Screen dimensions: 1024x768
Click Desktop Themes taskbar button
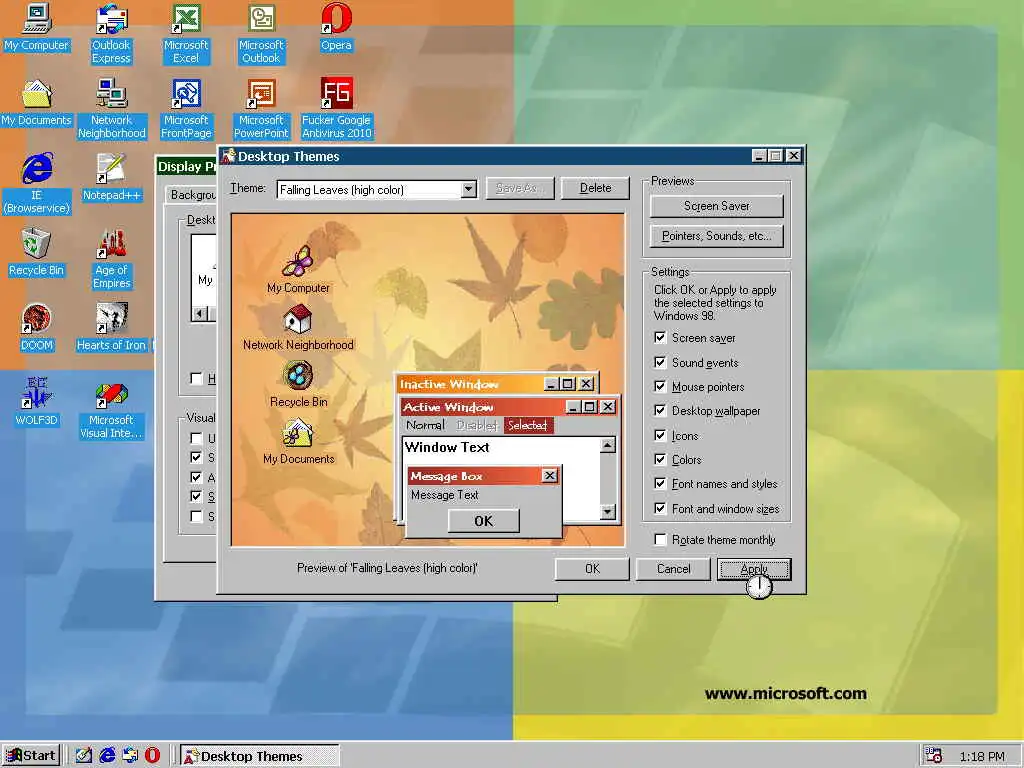tap(260, 756)
